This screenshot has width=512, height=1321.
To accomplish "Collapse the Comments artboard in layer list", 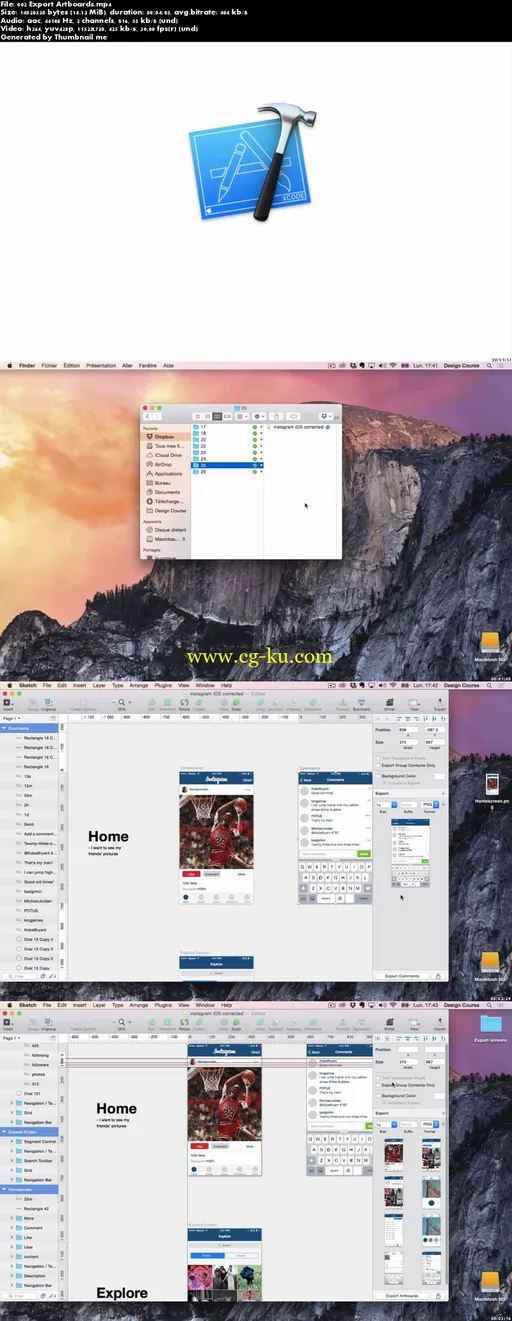I will [4, 728].
